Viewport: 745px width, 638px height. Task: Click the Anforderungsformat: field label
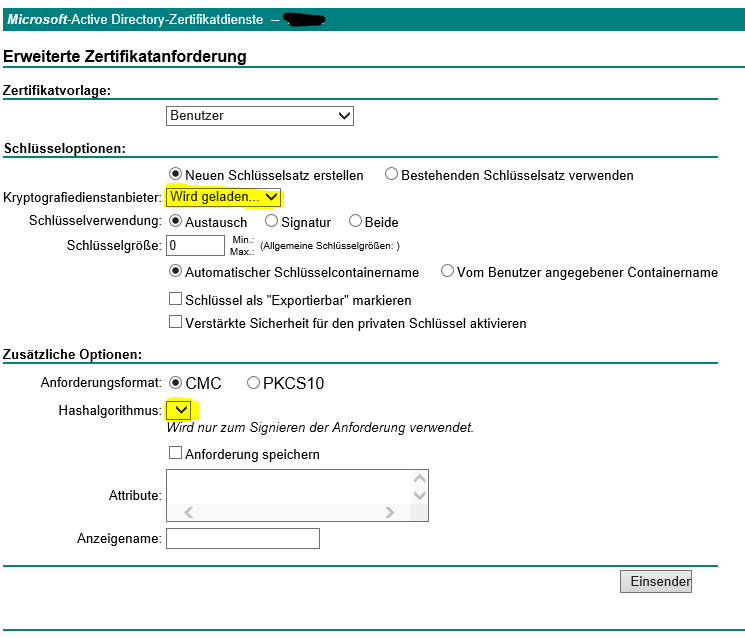tap(101, 382)
